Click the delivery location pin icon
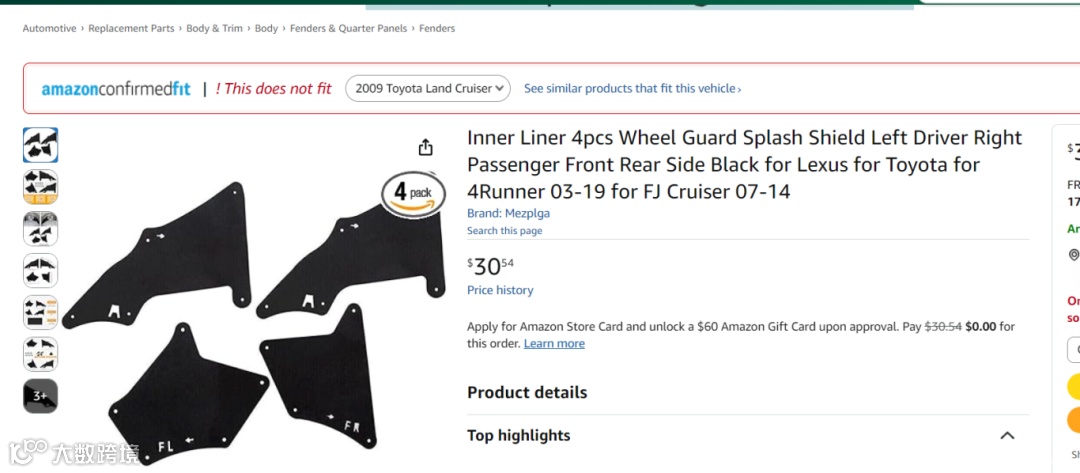The height and width of the screenshot is (473, 1080). 1074,255
